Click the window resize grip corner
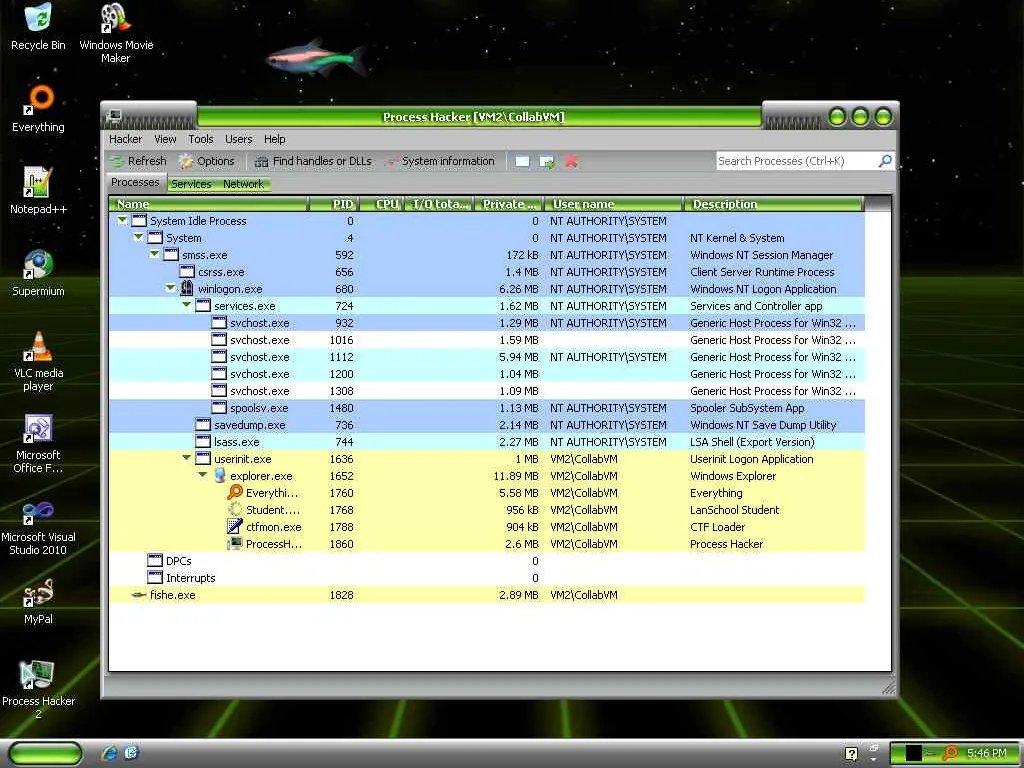1024x768 pixels. [x=888, y=688]
